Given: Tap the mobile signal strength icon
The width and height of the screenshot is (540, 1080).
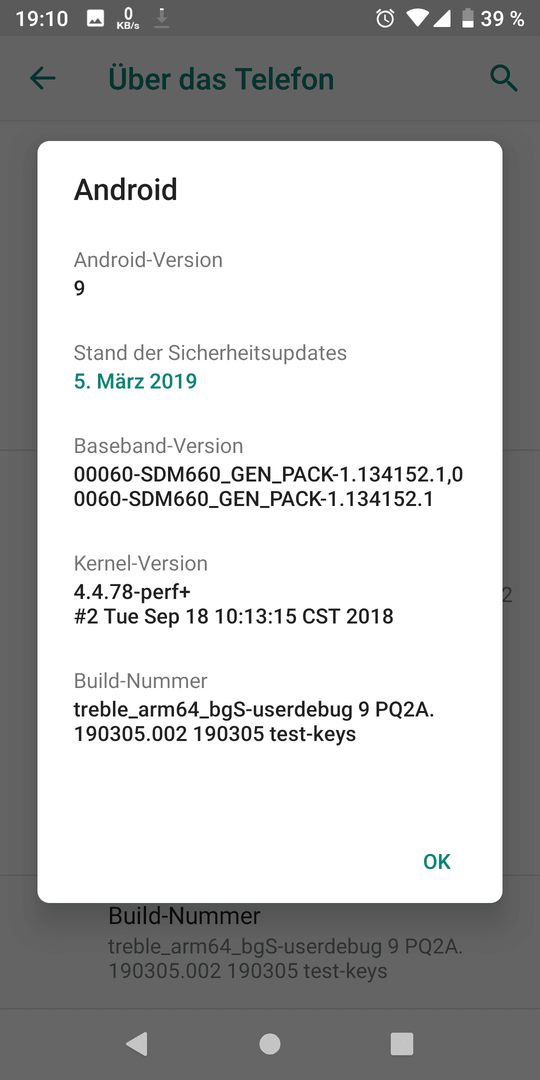Looking at the screenshot, I should 441,18.
